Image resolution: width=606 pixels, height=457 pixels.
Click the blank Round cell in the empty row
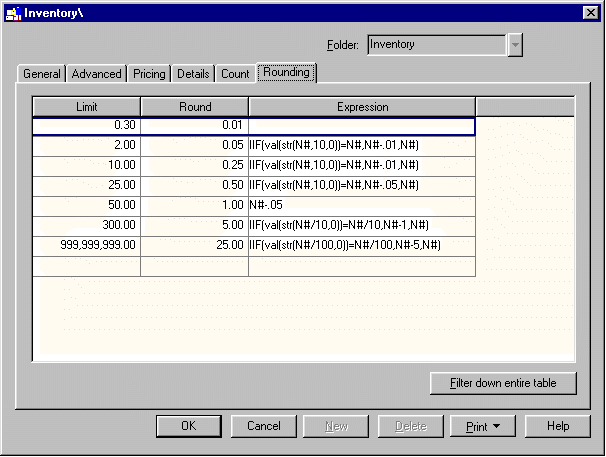point(194,266)
